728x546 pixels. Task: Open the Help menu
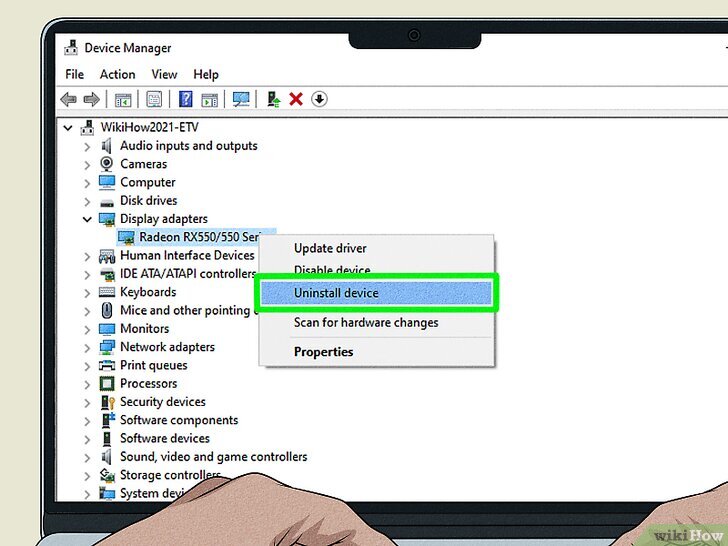(x=206, y=74)
